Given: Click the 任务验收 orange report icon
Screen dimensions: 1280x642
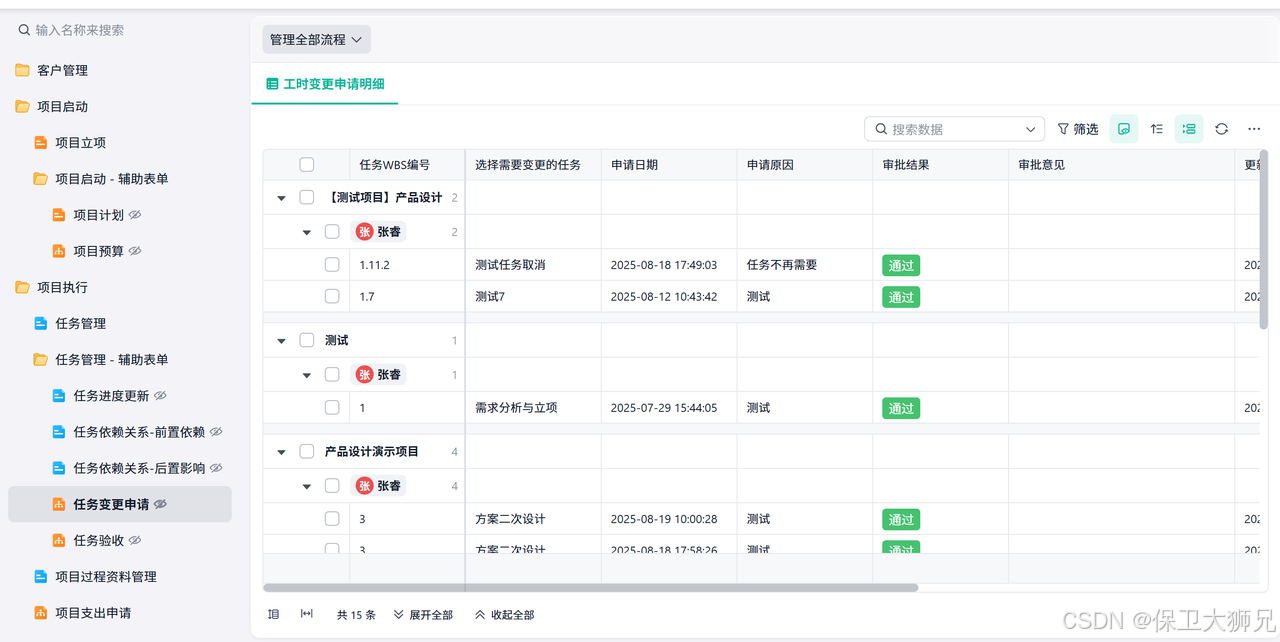Looking at the screenshot, I should click(x=59, y=540).
